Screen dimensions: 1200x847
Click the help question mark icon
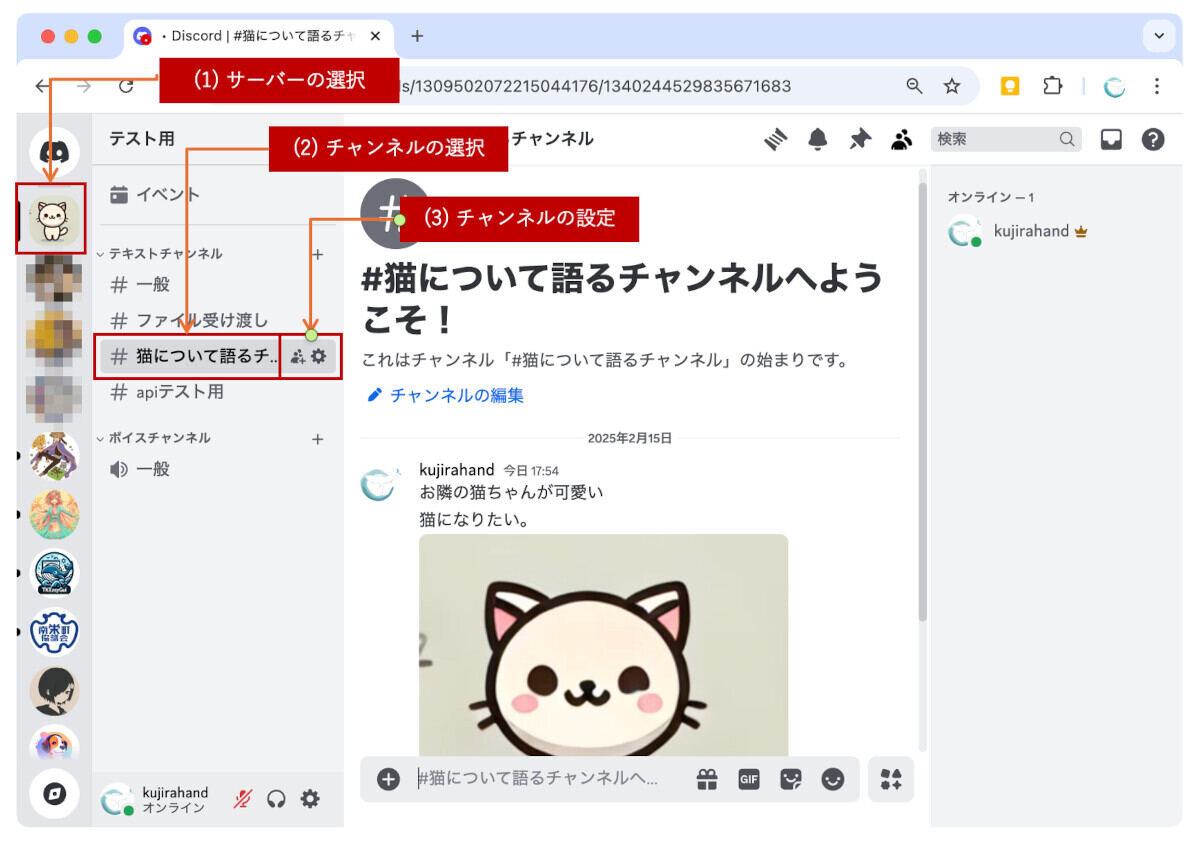(x=1153, y=140)
